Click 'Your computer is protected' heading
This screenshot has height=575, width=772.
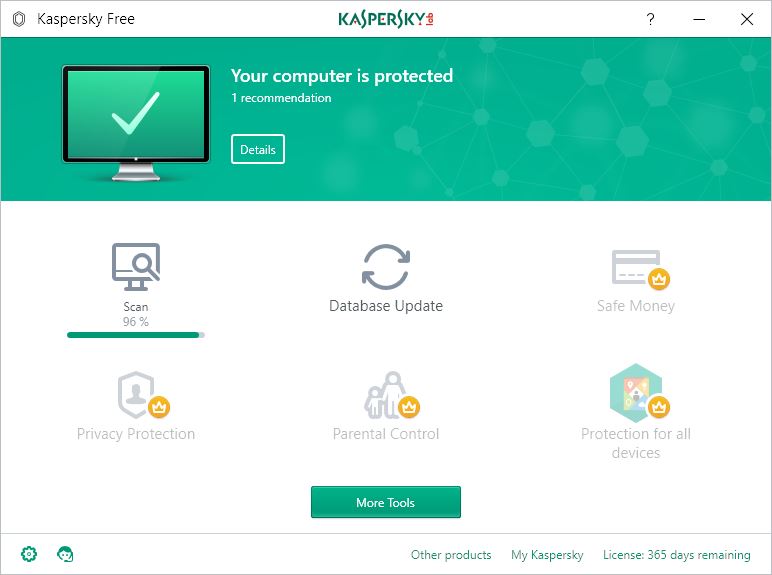click(342, 76)
